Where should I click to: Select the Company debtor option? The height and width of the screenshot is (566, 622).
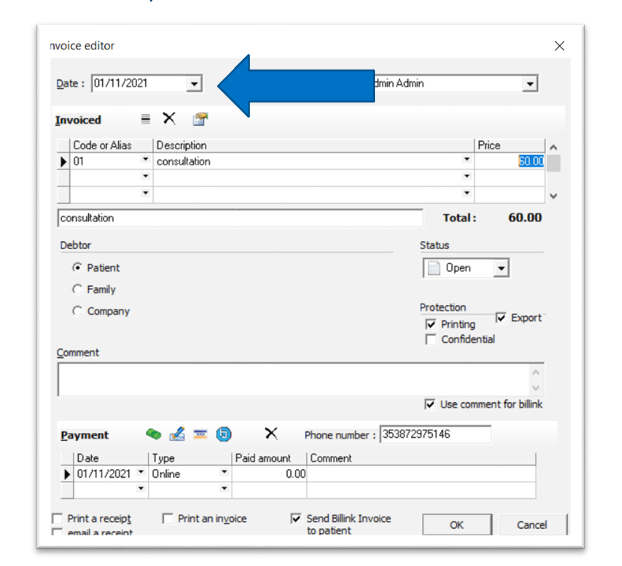[78, 312]
